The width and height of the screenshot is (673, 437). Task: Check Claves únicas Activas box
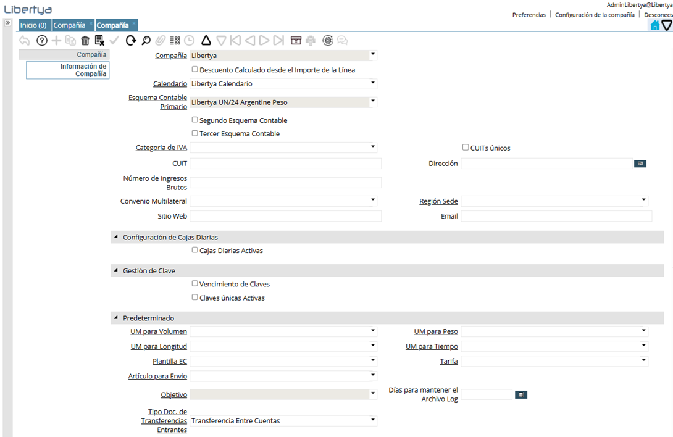[x=195, y=297]
